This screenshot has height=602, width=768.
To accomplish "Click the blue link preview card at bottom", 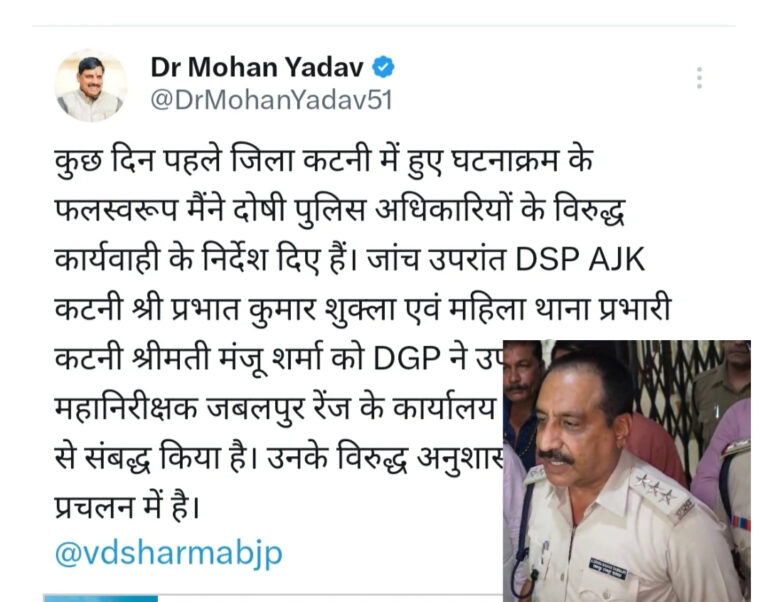I will coord(101,599).
